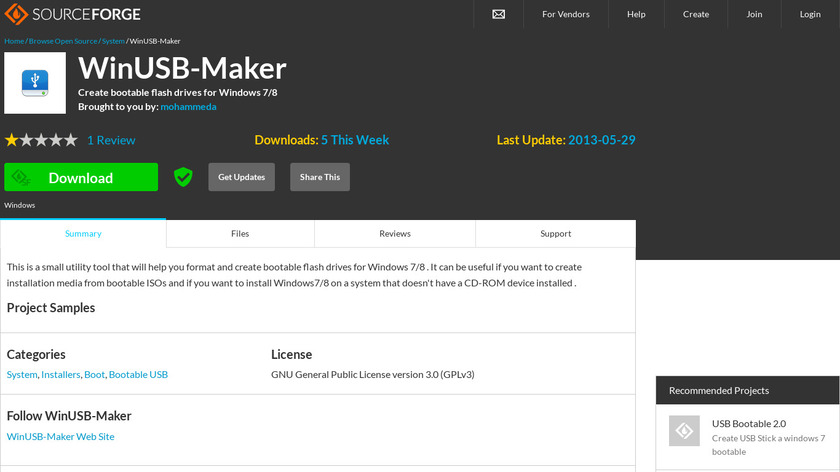This screenshot has height=472, width=840.
Task: Click the star rating
Action: click(41, 140)
